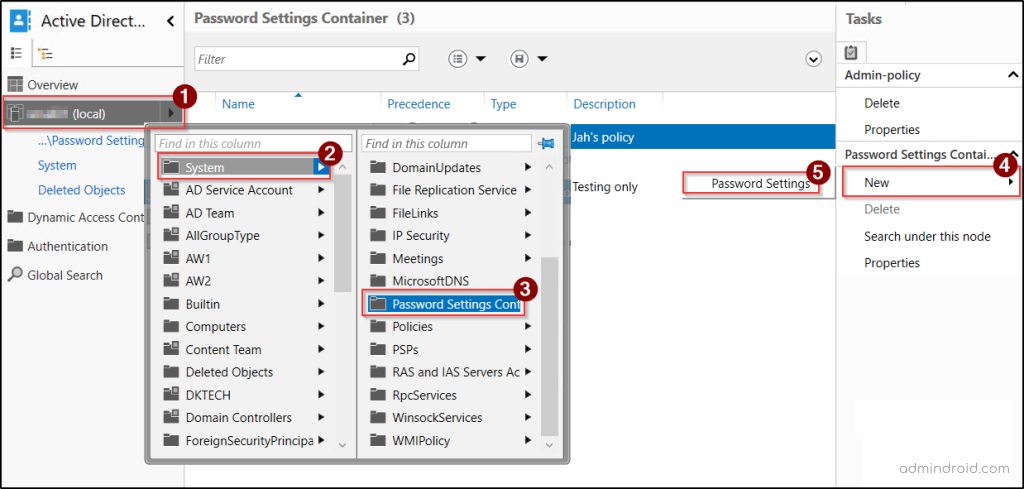Viewport: 1024px width, 489px height.
Task: Collapse the navigation pane with left chevron
Action: pos(170,20)
